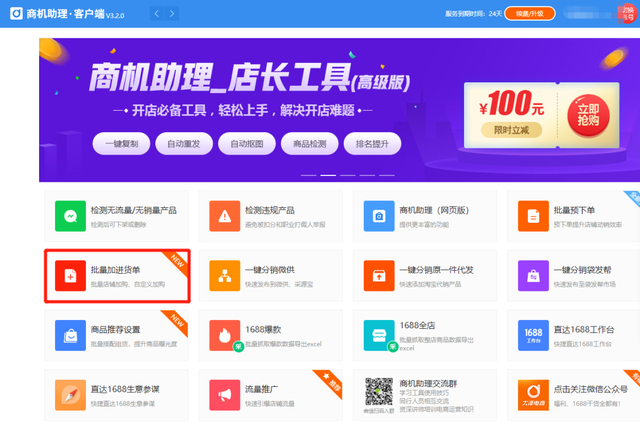Click the 一键分销微供 title text
The width and height of the screenshot is (640, 426).
tap(270, 270)
